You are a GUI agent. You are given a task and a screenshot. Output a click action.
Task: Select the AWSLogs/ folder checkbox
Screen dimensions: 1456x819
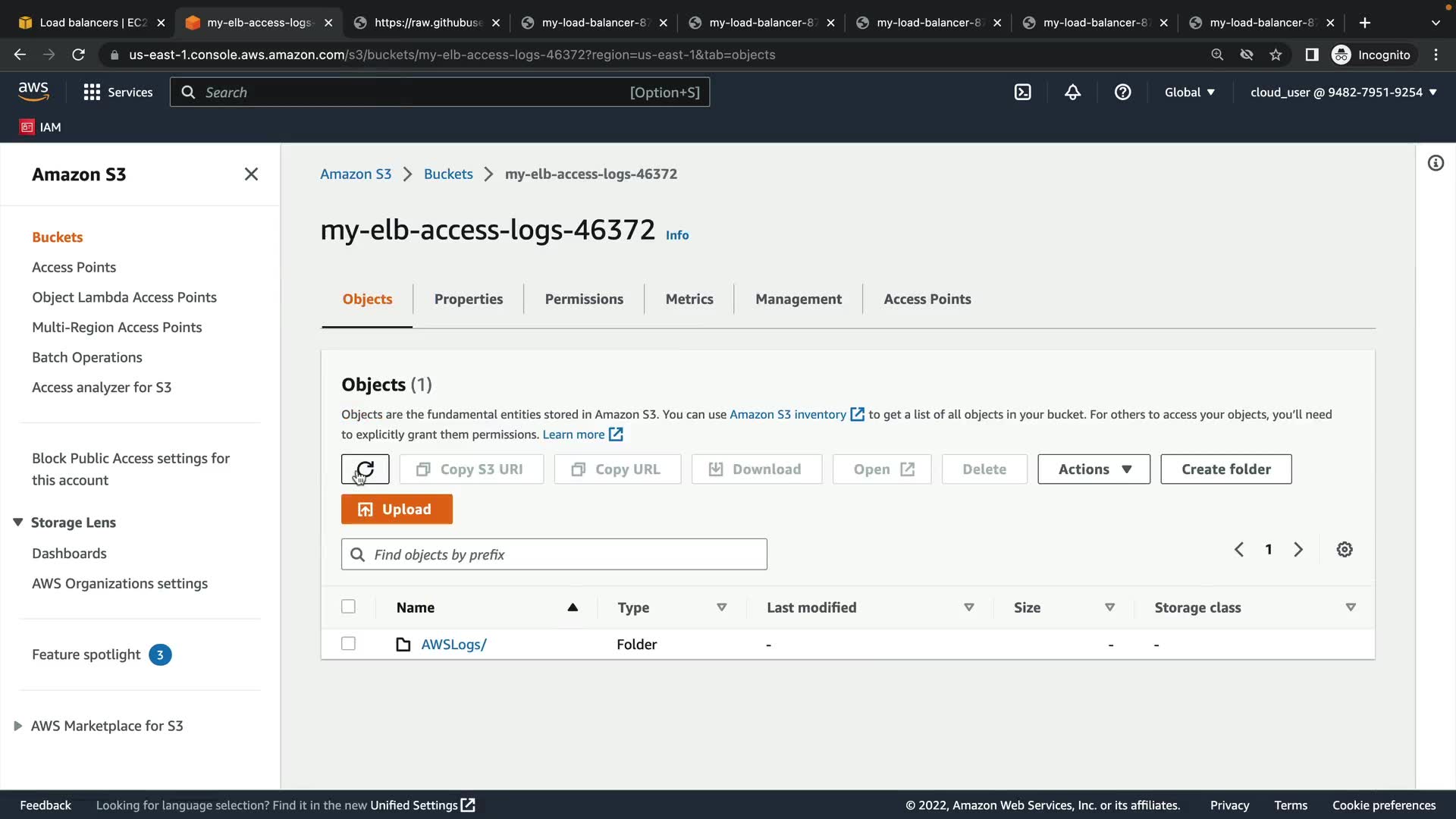coord(348,644)
